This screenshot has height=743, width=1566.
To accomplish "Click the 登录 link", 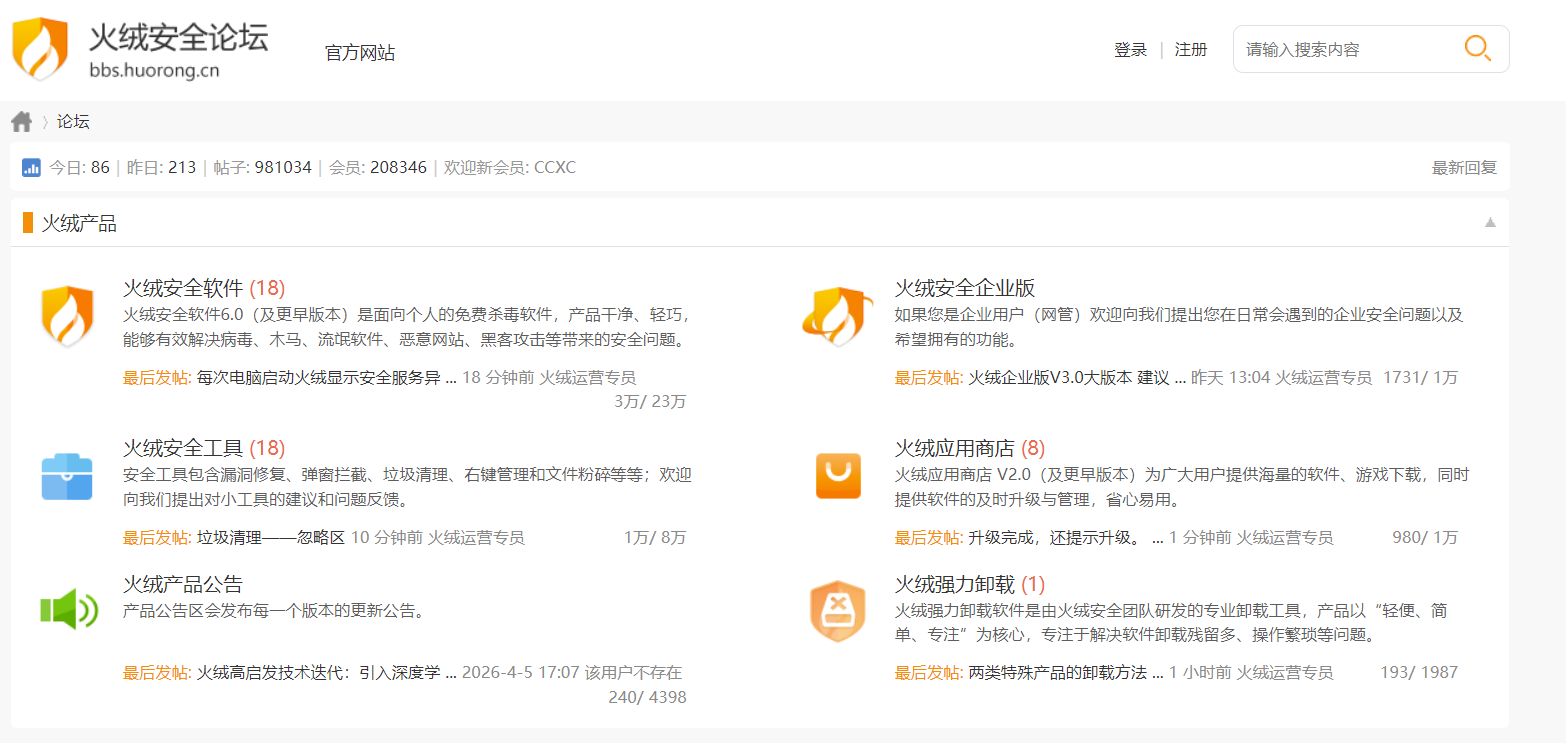I will point(1130,50).
